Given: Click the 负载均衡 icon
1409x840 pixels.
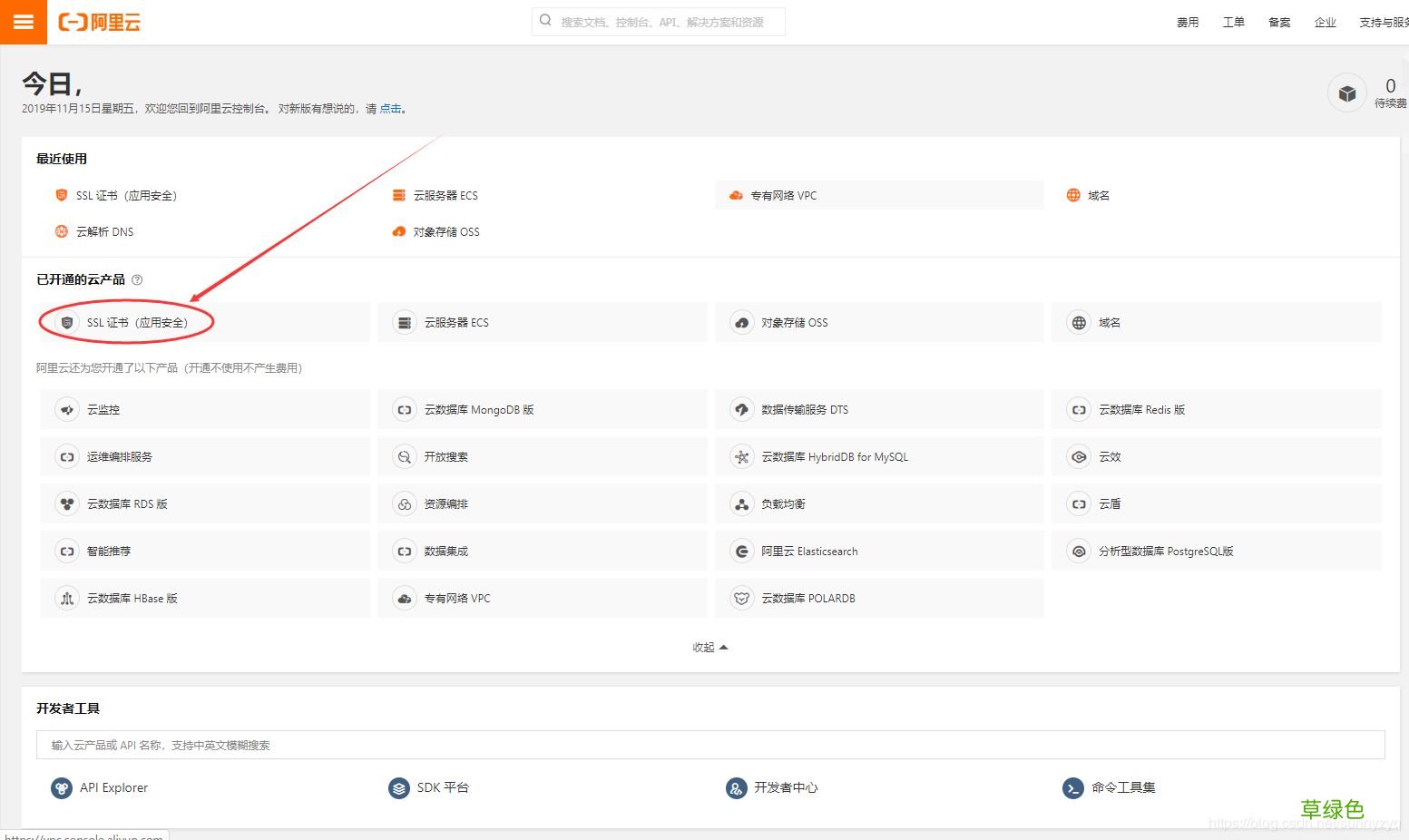Looking at the screenshot, I should (742, 503).
